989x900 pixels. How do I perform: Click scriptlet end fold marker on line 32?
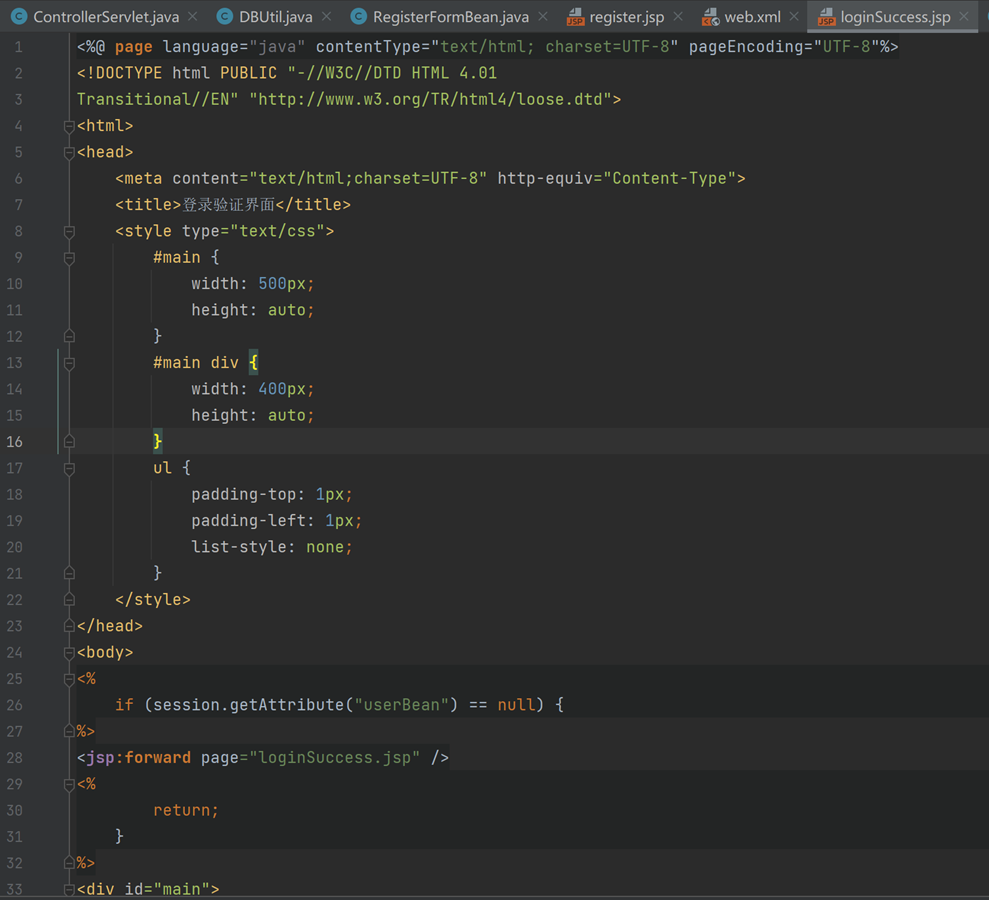[x=69, y=863]
